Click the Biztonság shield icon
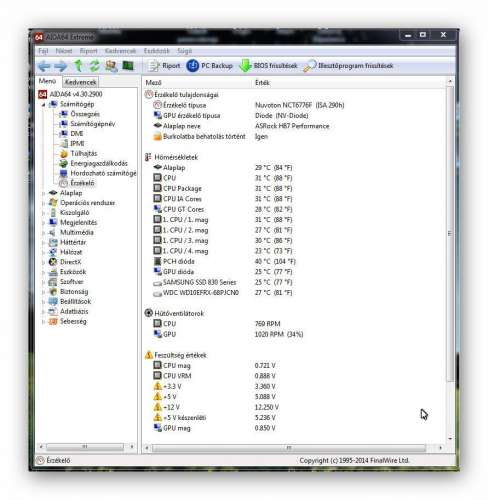Screen dimensions: 488x500 [53, 292]
